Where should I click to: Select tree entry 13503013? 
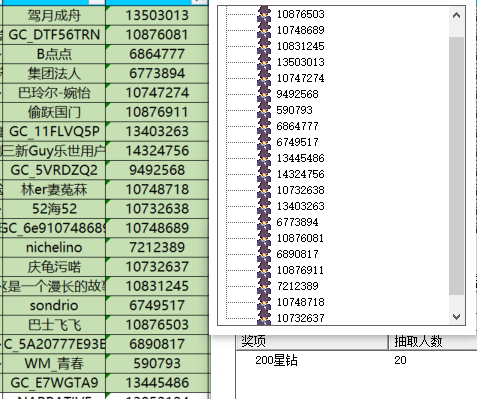point(300,62)
